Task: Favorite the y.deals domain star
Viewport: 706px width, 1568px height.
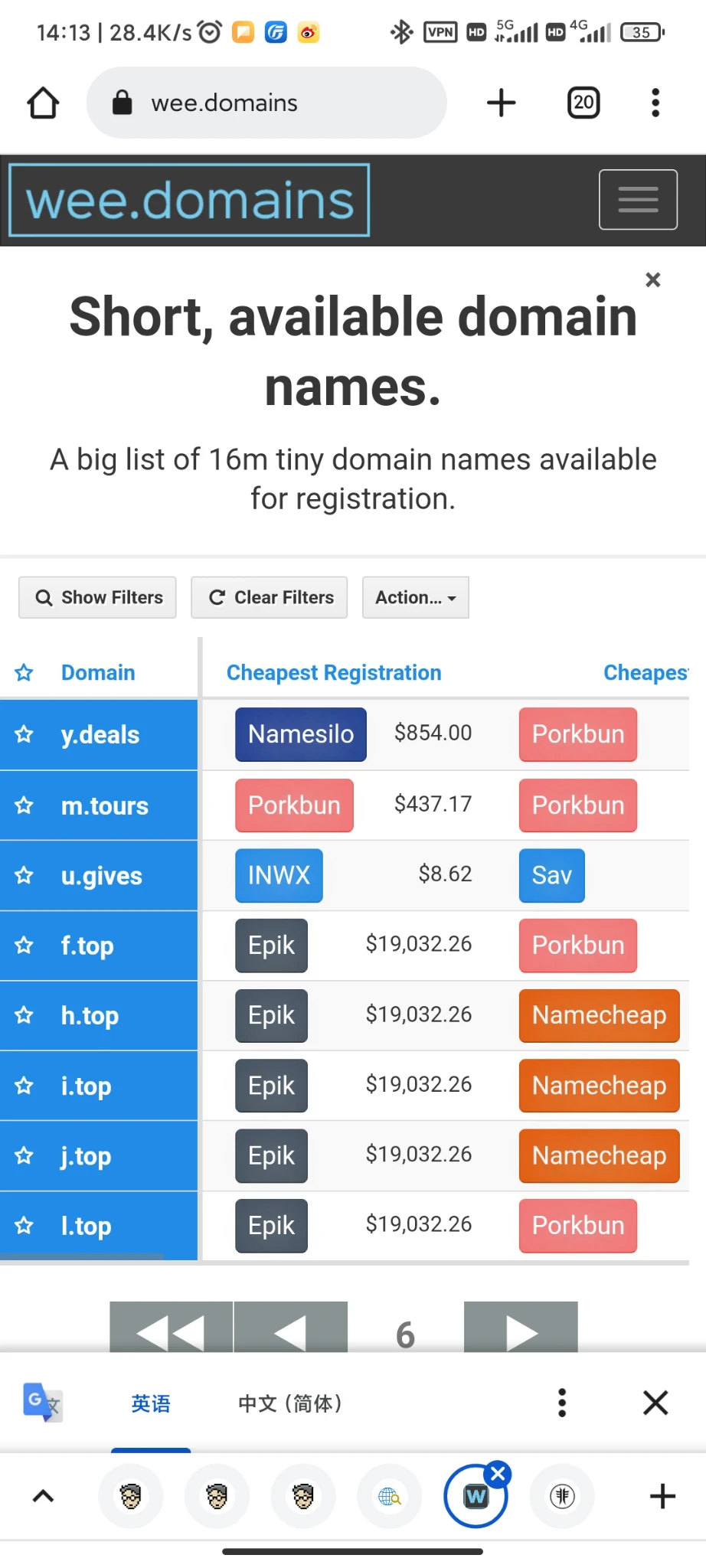Action: [x=25, y=735]
